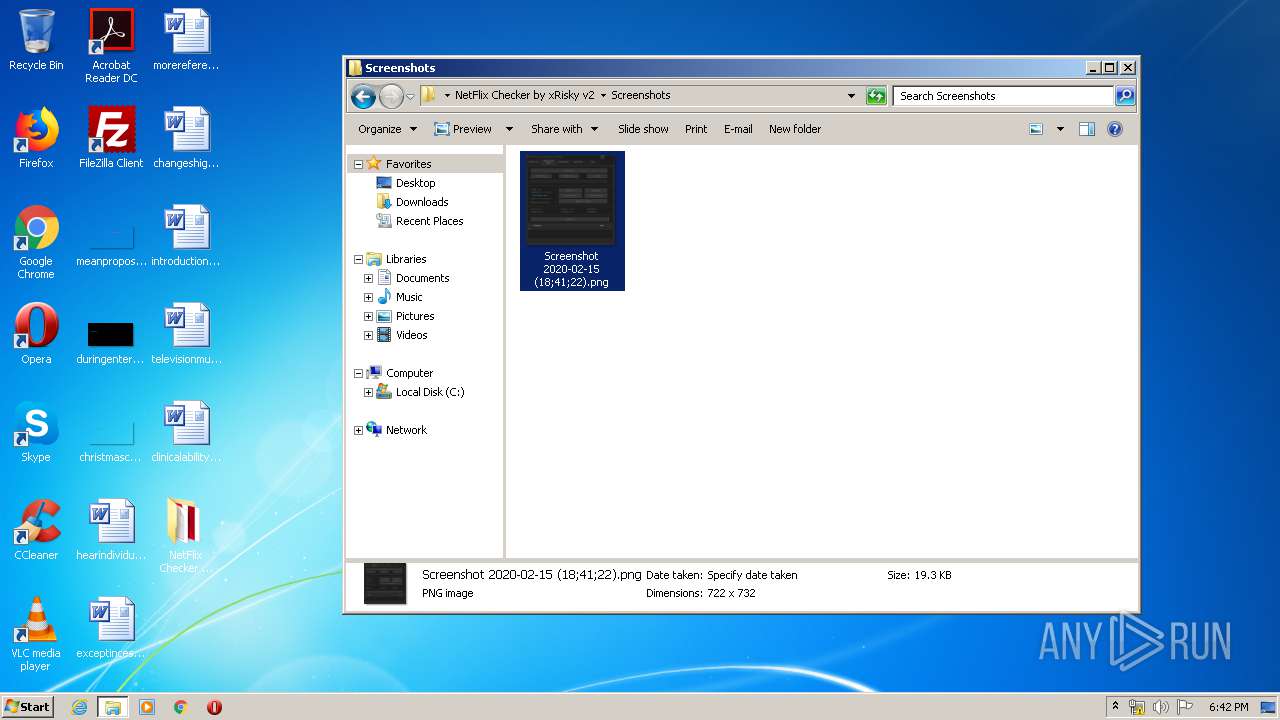Select the clinicalability Word document icon
The width and height of the screenshot is (1280, 720).
tap(186, 432)
